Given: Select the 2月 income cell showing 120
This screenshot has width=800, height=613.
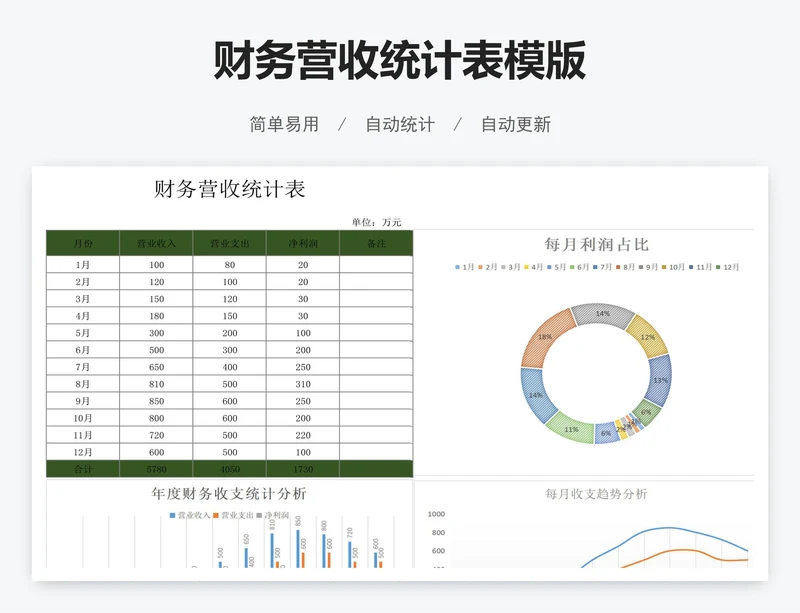Looking at the screenshot, I should pyautogui.click(x=156, y=282).
